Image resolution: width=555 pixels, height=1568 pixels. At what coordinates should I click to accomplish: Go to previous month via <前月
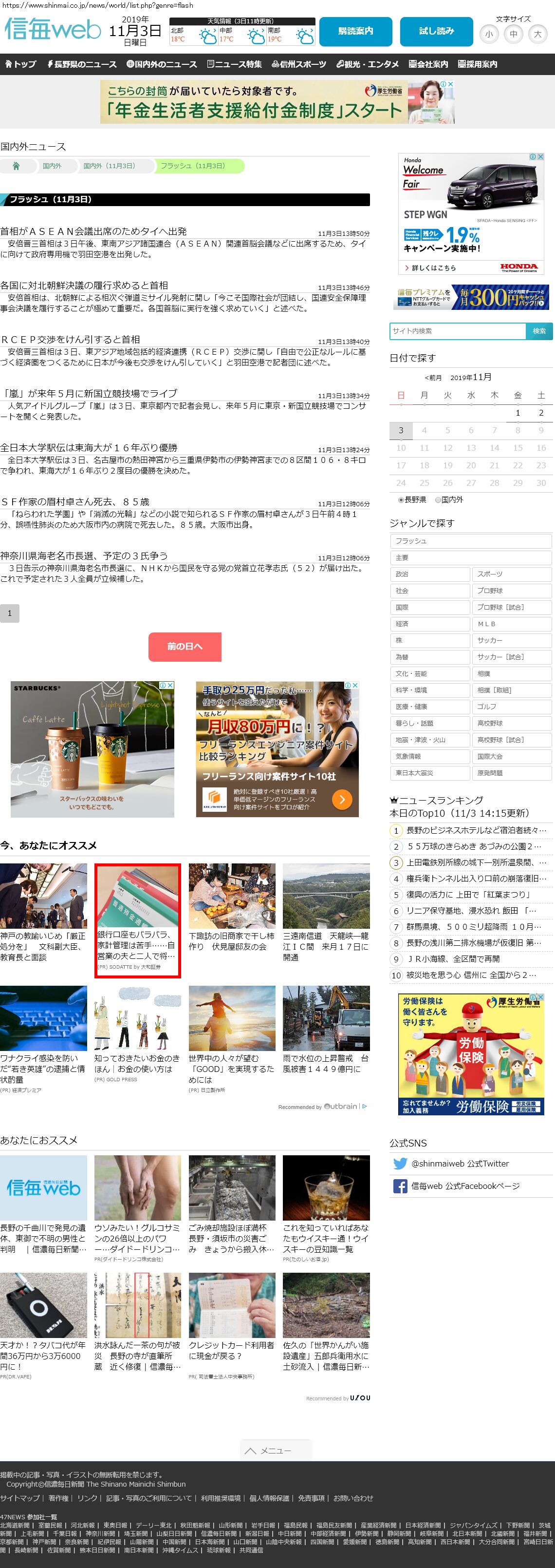[433, 378]
